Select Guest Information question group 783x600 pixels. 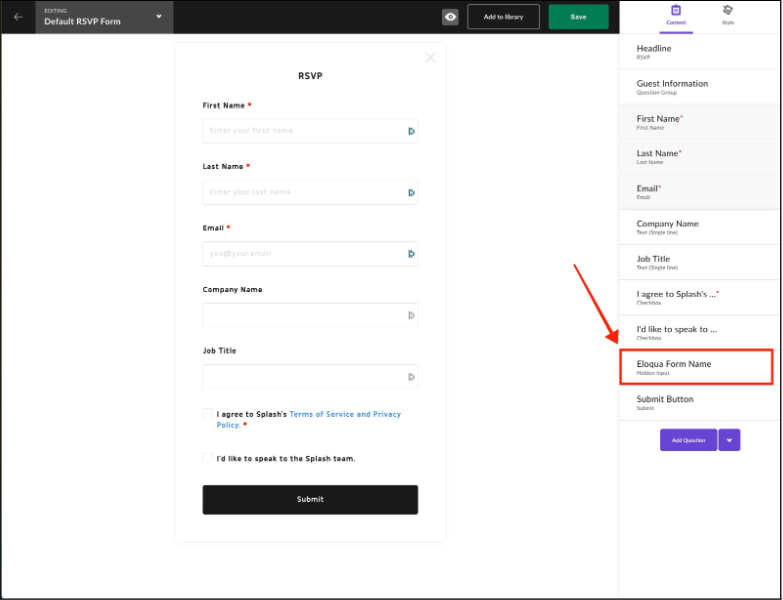[699, 87]
